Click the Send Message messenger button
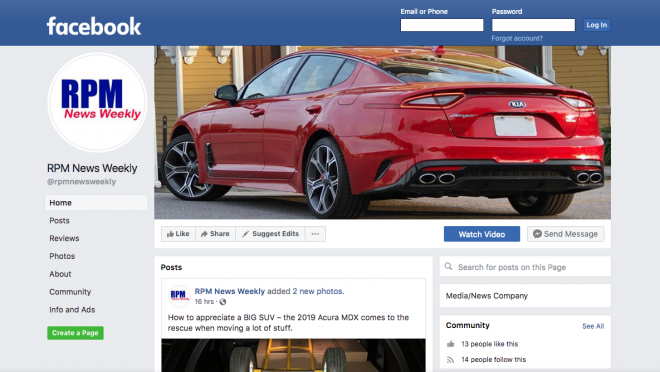 (565, 234)
